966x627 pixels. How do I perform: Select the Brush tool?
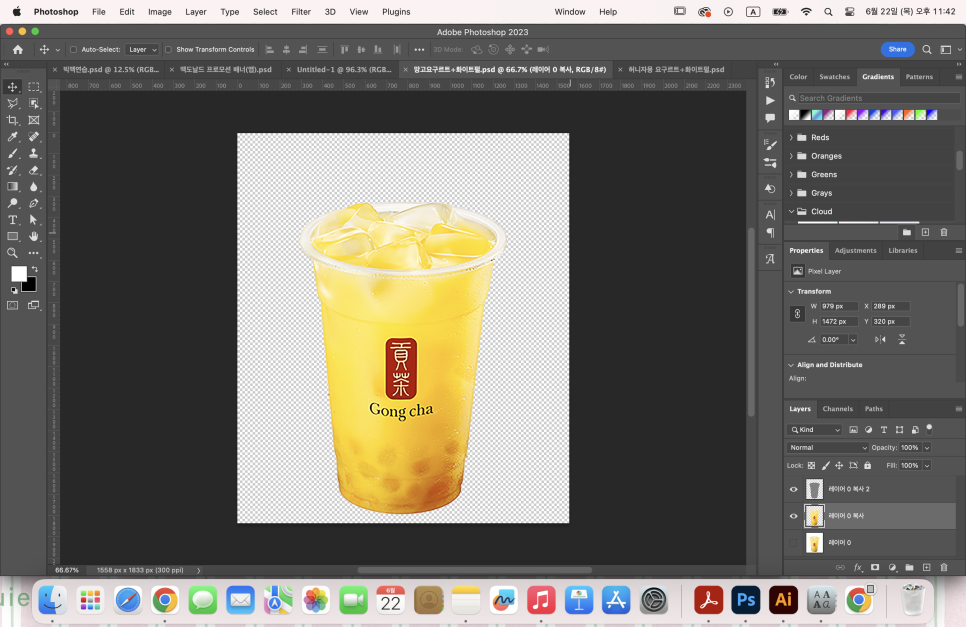pos(12,153)
